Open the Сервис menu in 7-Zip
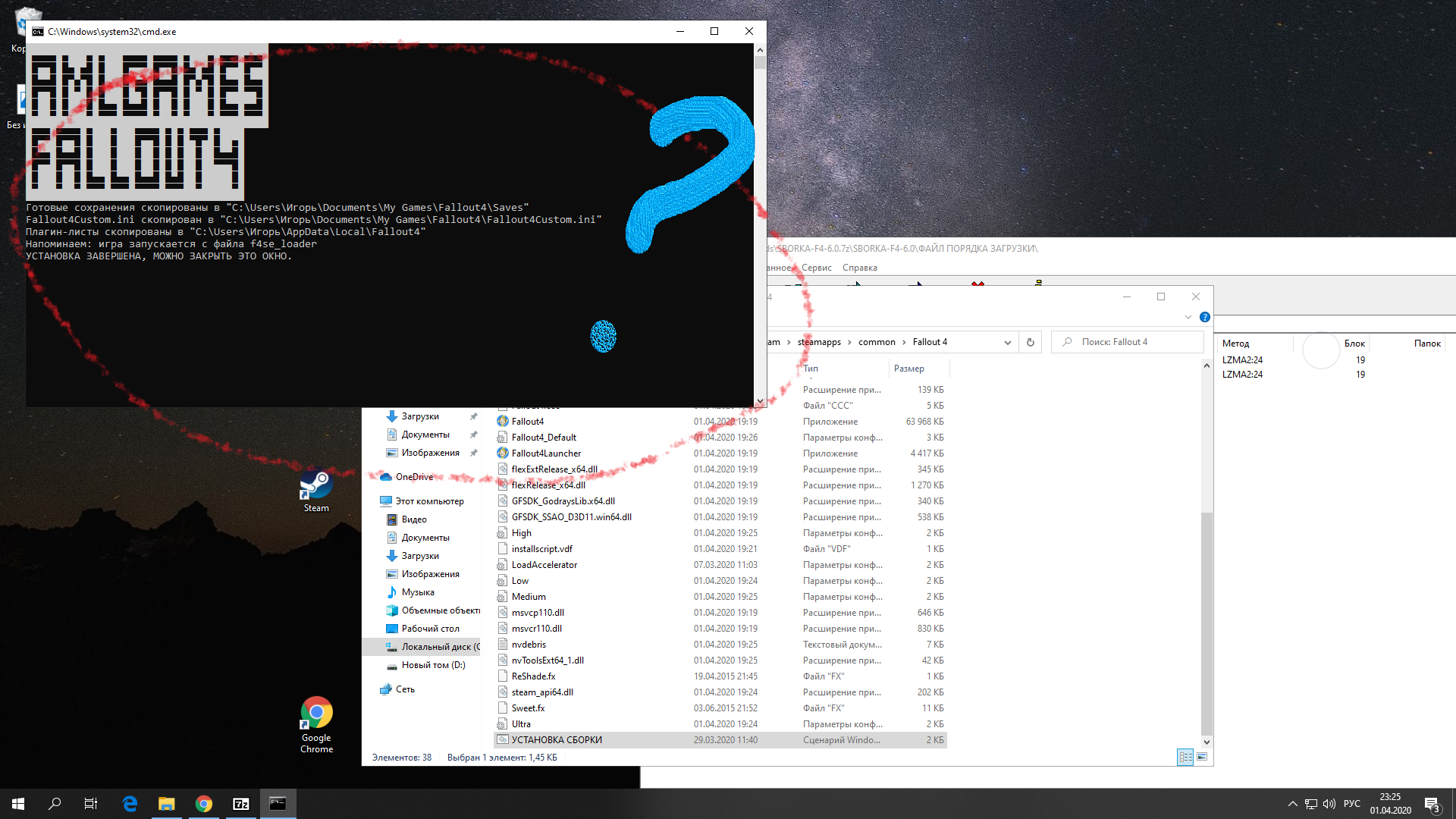 click(816, 268)
